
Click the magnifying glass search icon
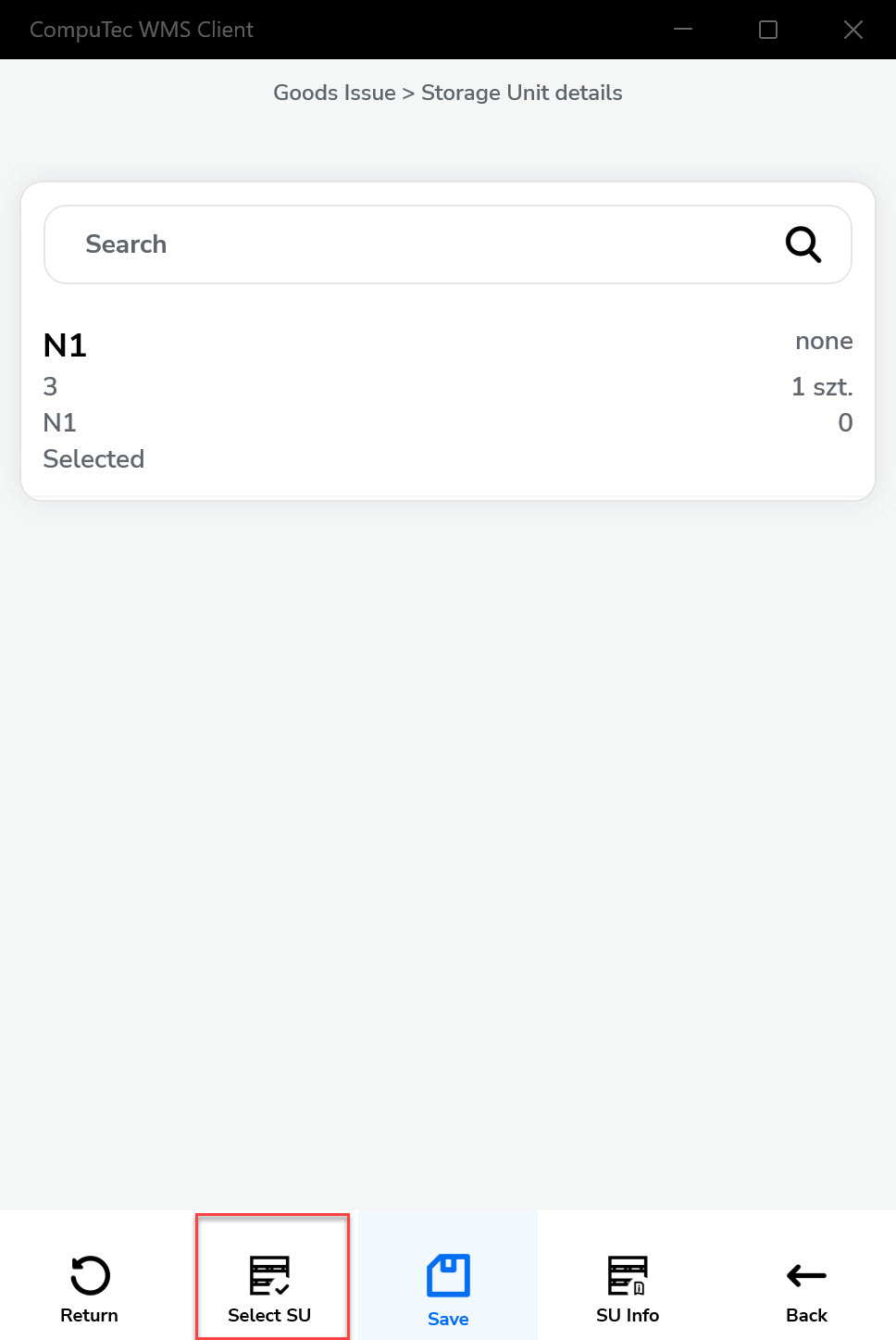pos(803,244)
